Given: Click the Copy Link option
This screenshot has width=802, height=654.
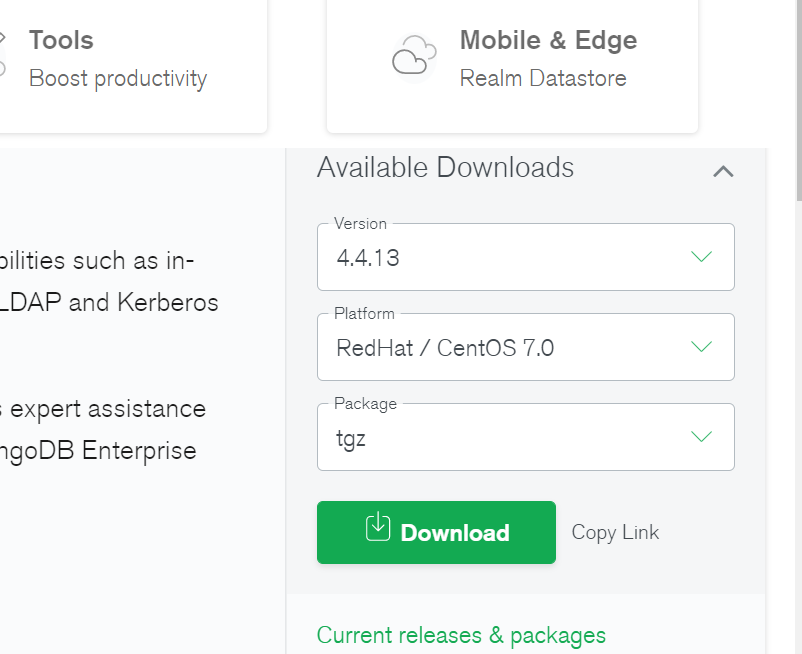Looking at the screenshot, I should [615, 532].
